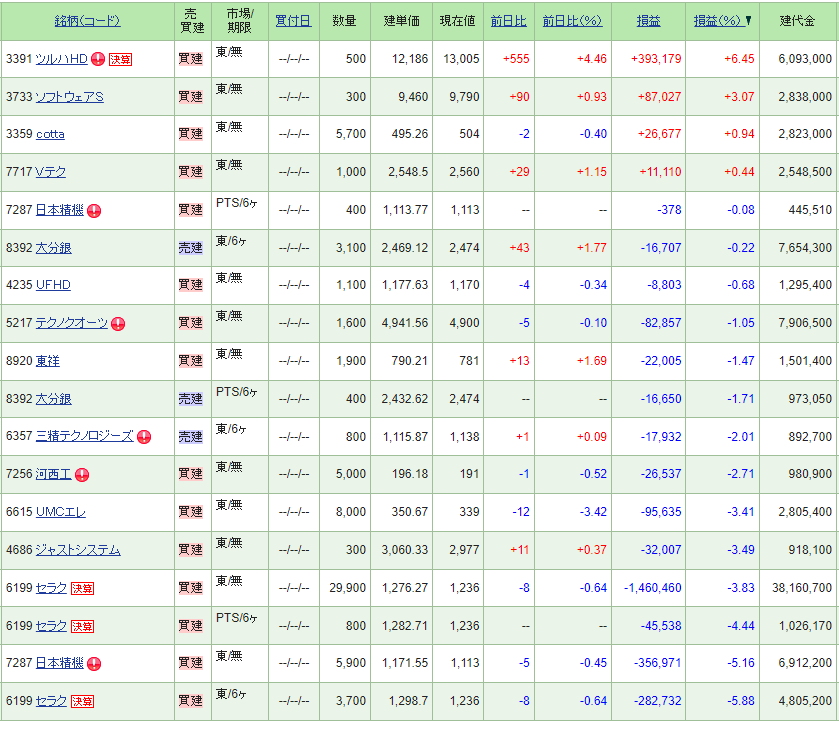The width and height of the screenshot is (839, 730).
Task: Click 決算 badge in セラク row with quantity 3,700
Action: pos(82,702)
